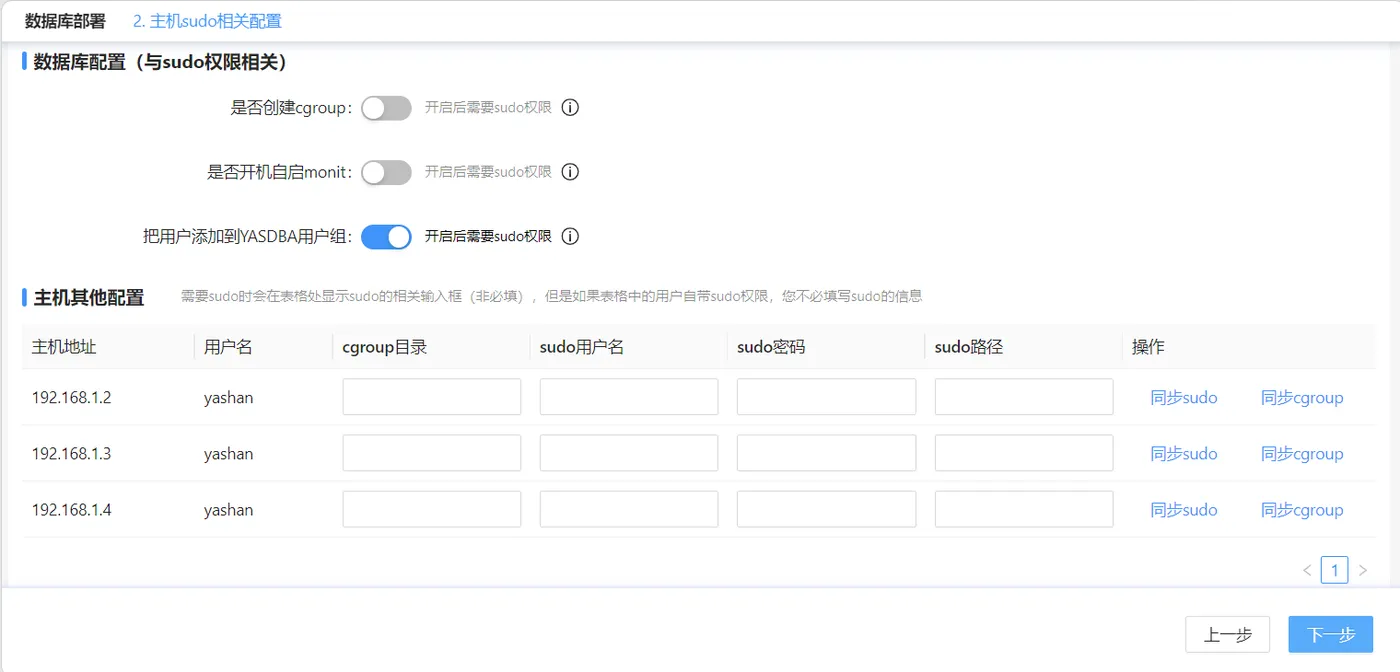Turn off 把用户添加到YASDBA用户组 switch
This screenshot has height=672, width=1400.
click(386, 237)
